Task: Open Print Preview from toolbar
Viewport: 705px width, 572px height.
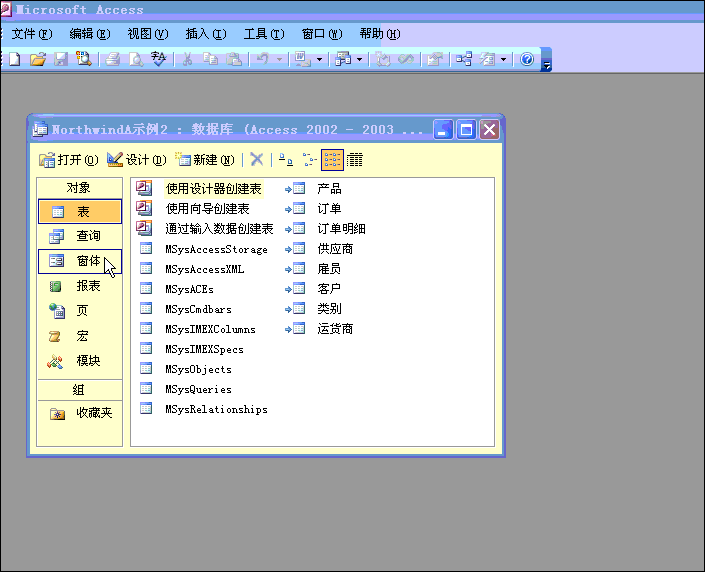Action: coord(136,59)
